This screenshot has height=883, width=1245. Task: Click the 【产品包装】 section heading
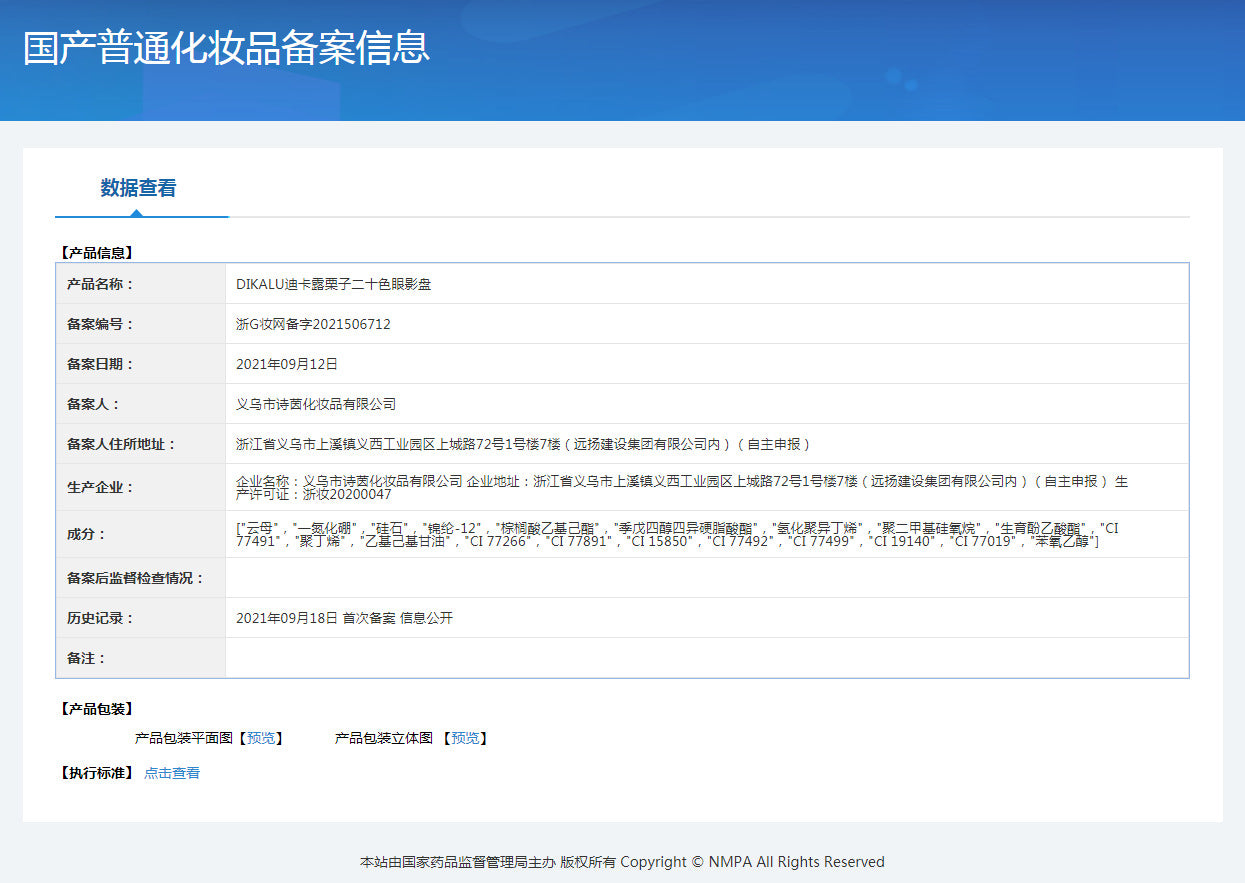pos(97,709)
